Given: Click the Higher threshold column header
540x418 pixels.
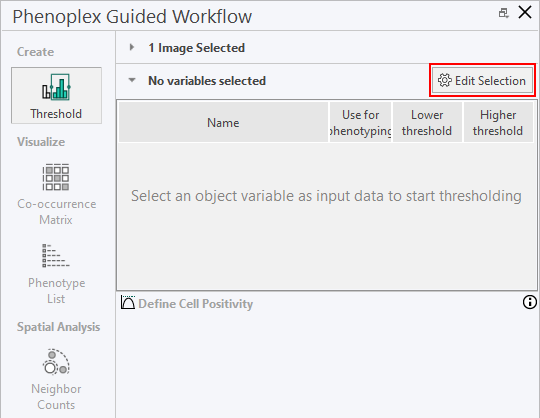Looking at the screenshot, I should [498, 123].
